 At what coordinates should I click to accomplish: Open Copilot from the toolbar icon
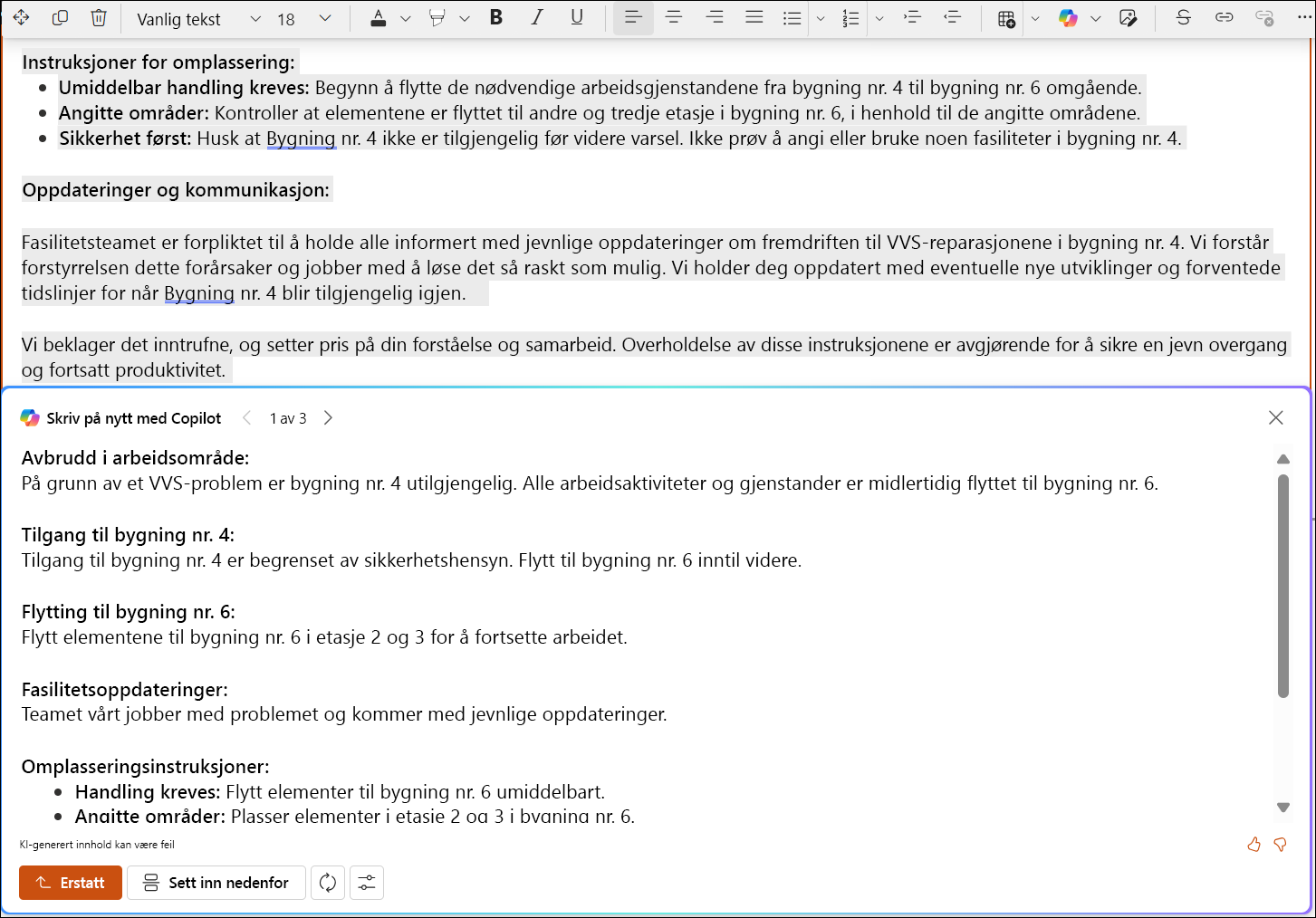(x=1069, y=18)
